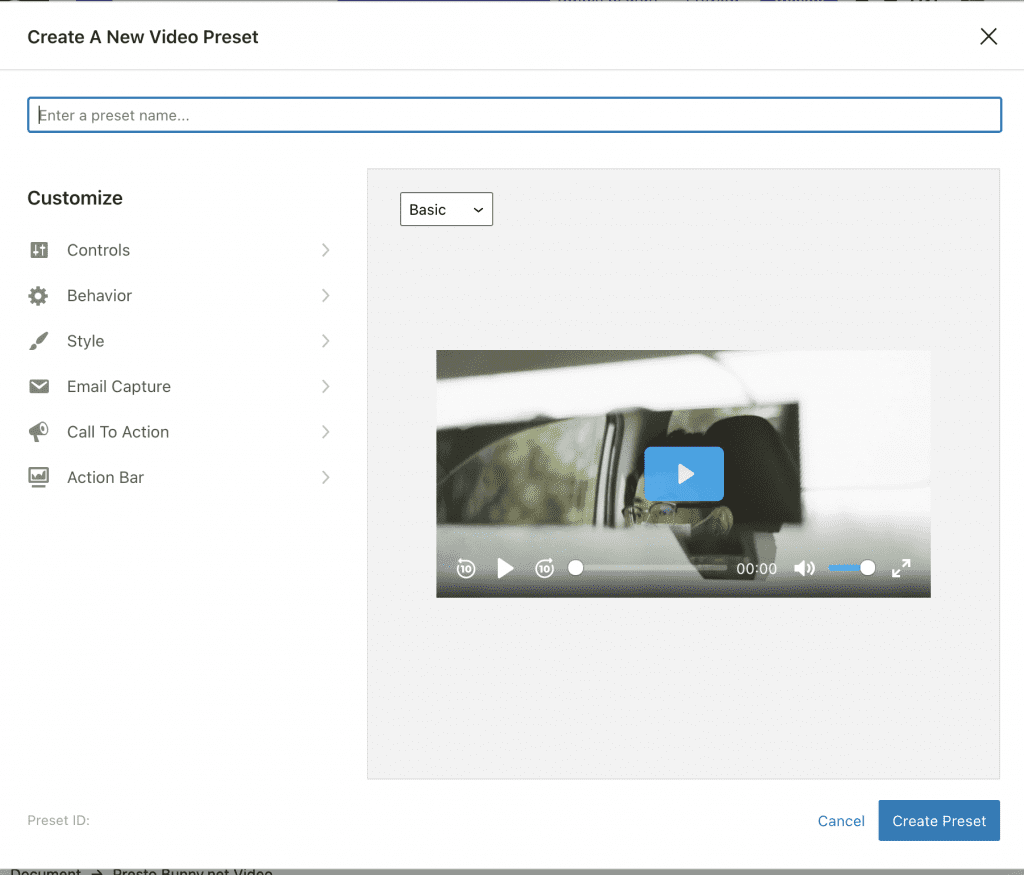This screenshot has height=875, width=1024.
Task: Click the Style paintbrush icon
Action: (x=39, y=341)
